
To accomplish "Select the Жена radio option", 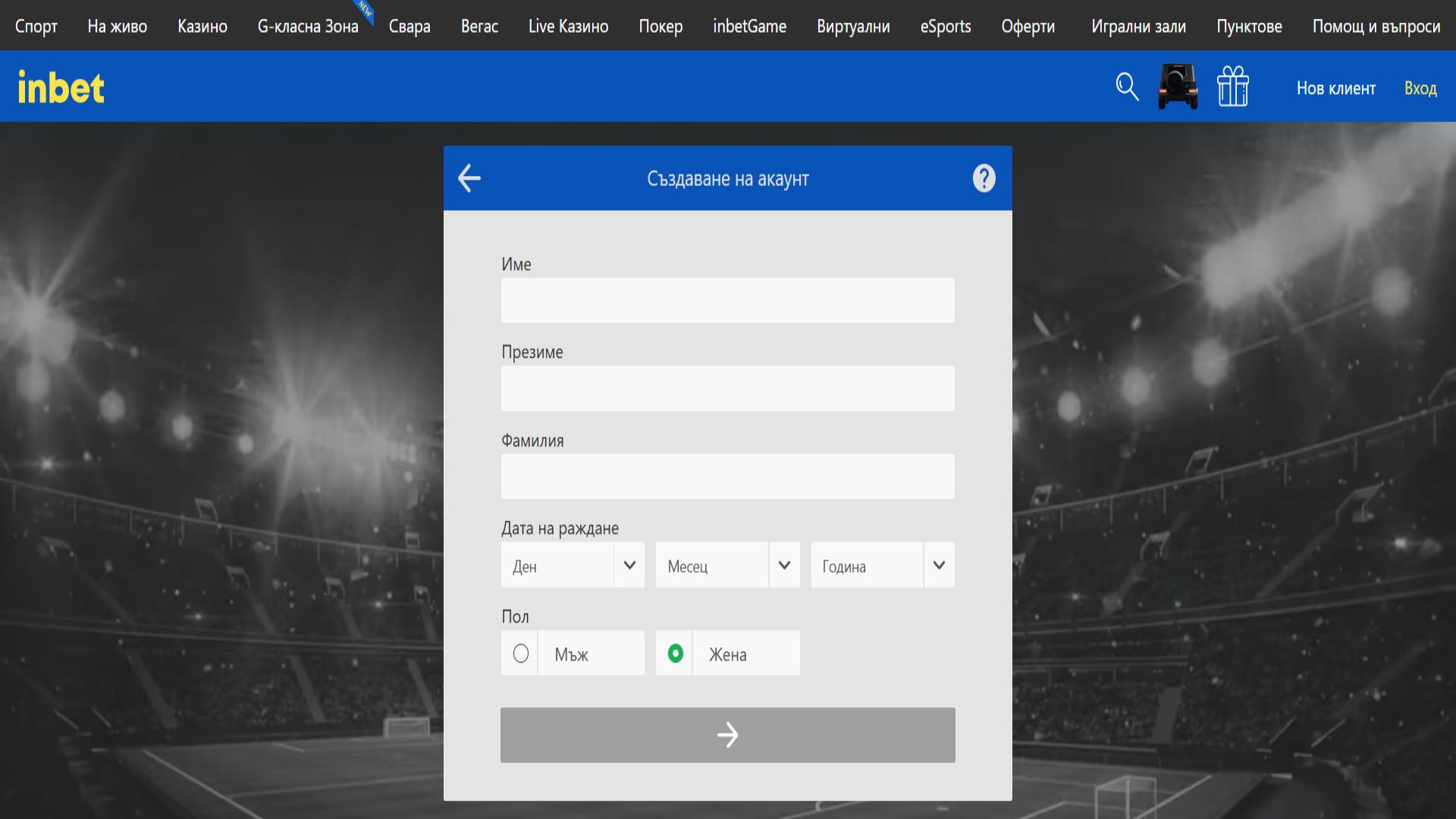I will point(676,653).
